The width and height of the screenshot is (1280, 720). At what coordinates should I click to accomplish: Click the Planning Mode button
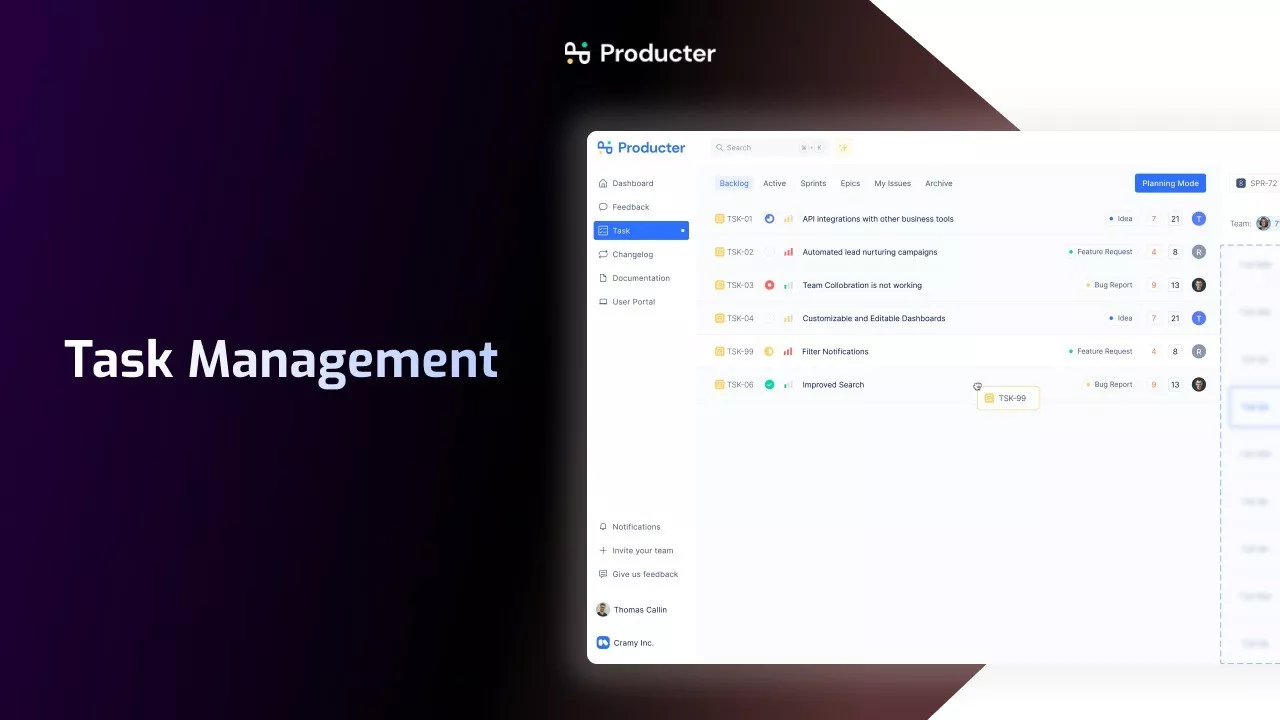pyautogui.click(x=1170, y=184)
